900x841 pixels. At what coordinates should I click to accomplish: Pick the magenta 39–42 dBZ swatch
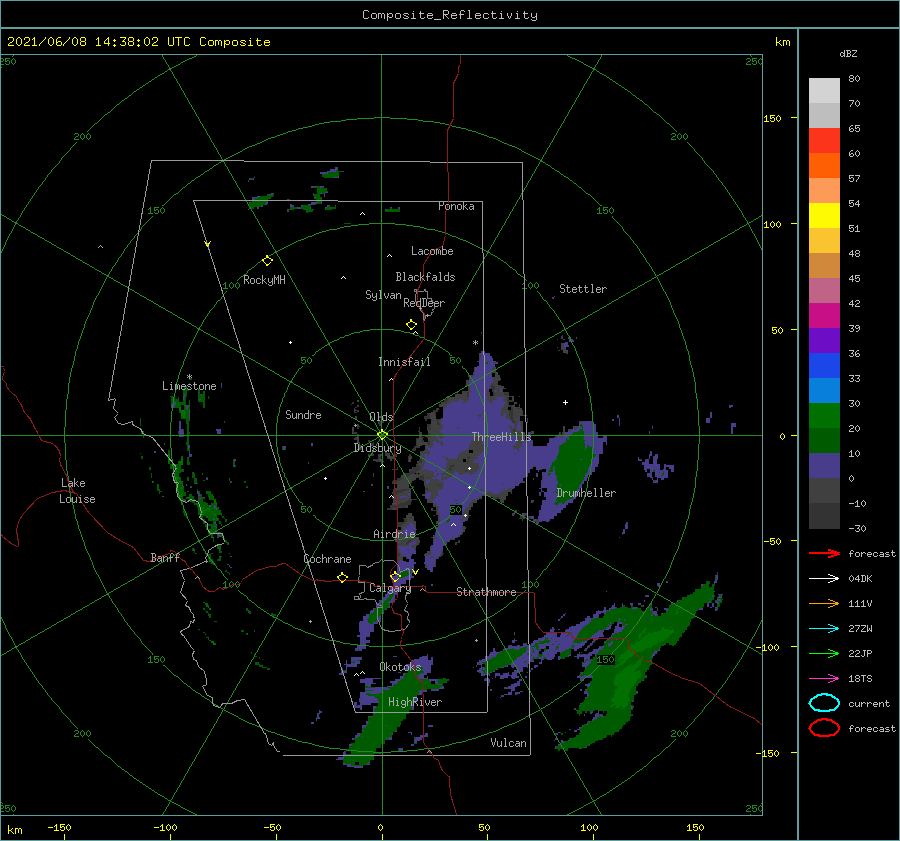[824, 316]
